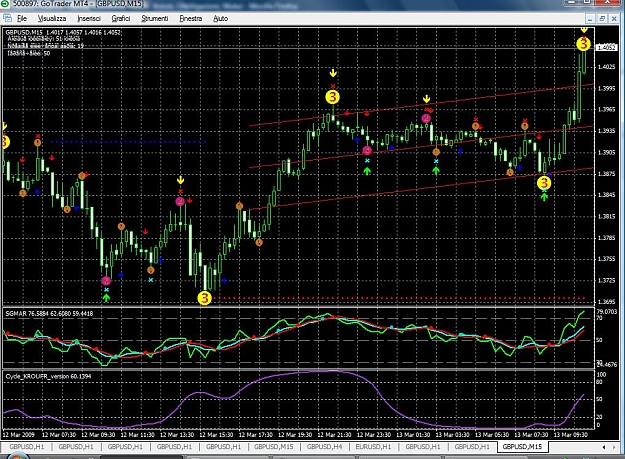The width and height of the screenshot is (625, 459).
Task: Click the 1.4025 price scale label
Action: pos(606,67)
